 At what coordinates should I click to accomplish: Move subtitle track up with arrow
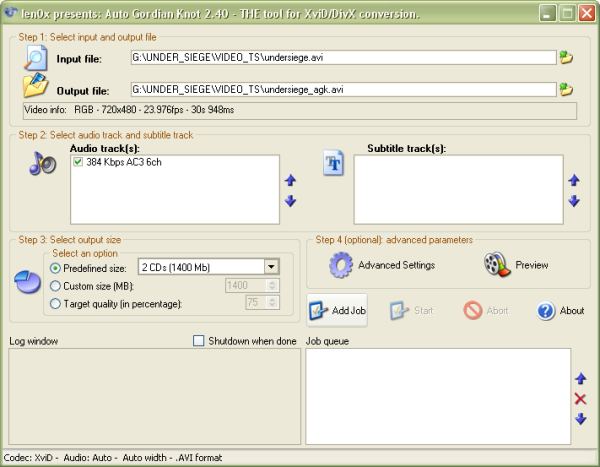(x=574, y=180)
